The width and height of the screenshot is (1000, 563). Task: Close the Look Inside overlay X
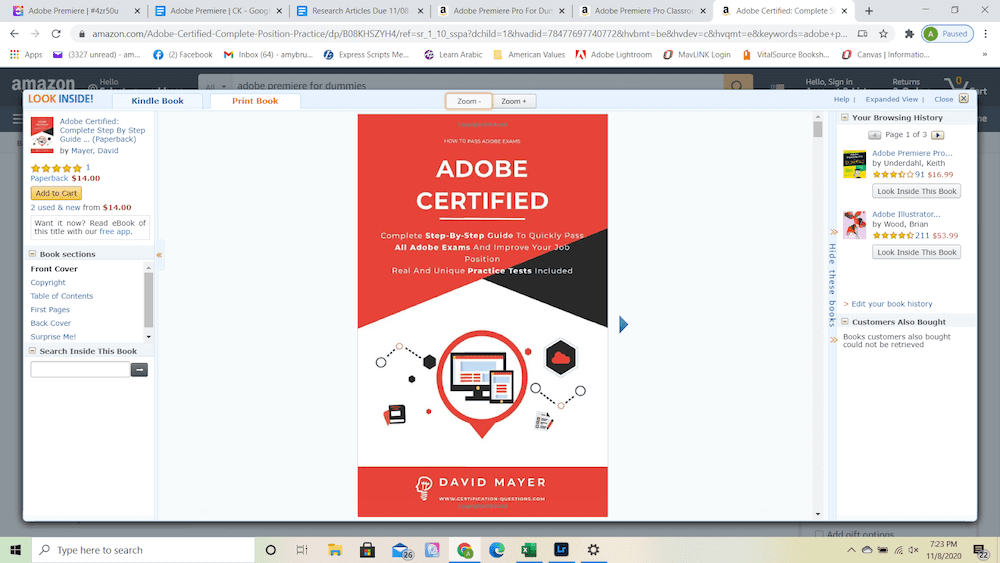pyautogui.click(x=964, y=99)
